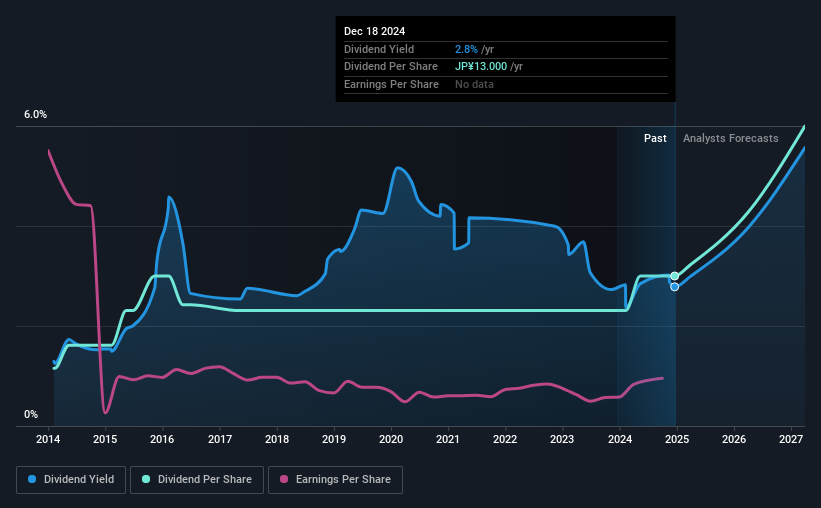Viewport: 821px width, 508px height.
Task: Click the blue data point marker at 2025
Action: 675,287
